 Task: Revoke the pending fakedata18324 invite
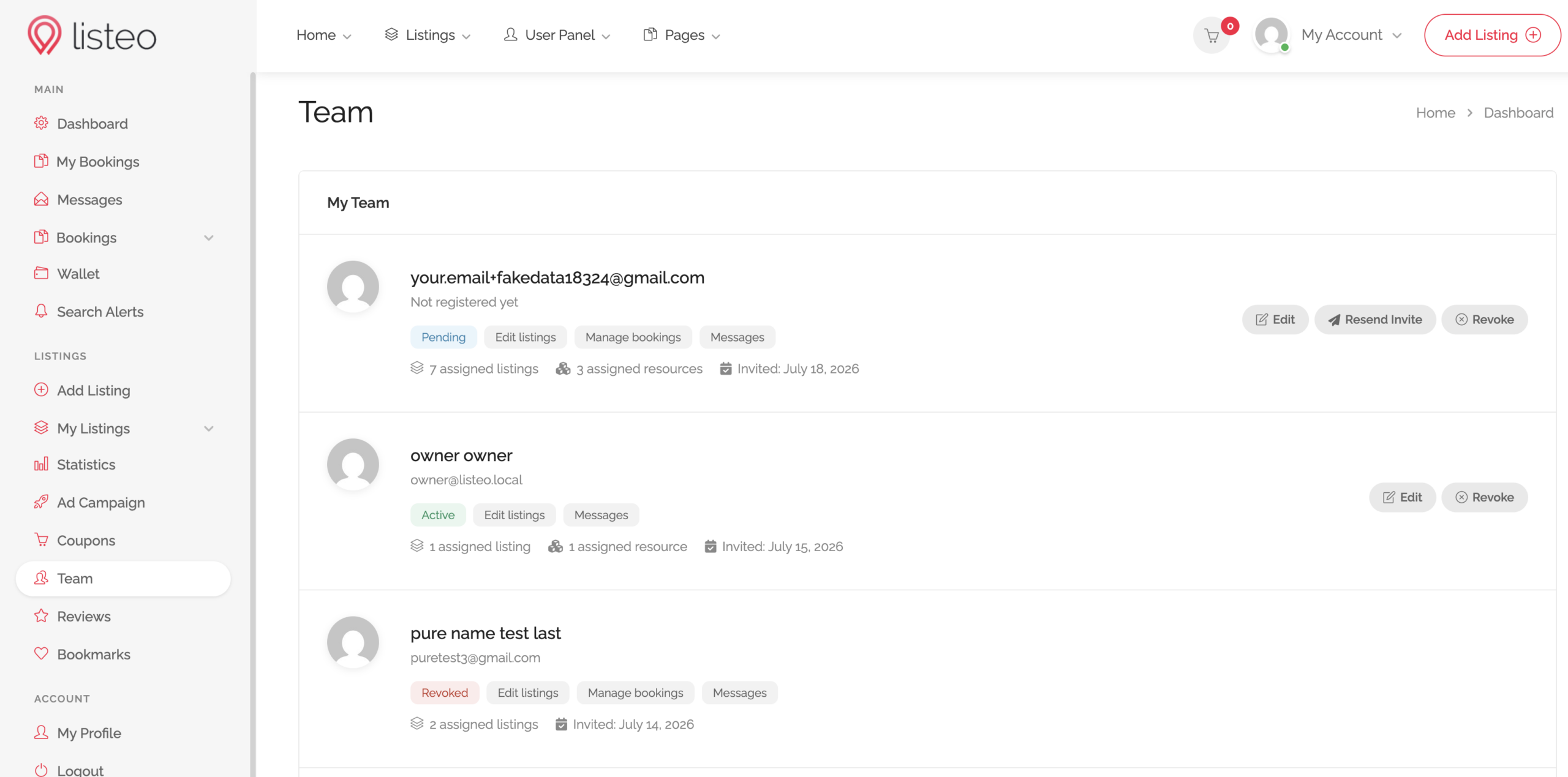tap(1485, 320)
